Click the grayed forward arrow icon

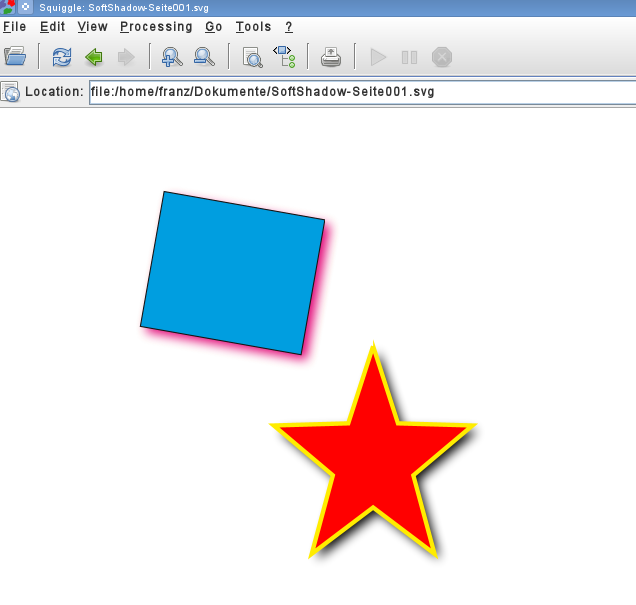tap(126, 57)
